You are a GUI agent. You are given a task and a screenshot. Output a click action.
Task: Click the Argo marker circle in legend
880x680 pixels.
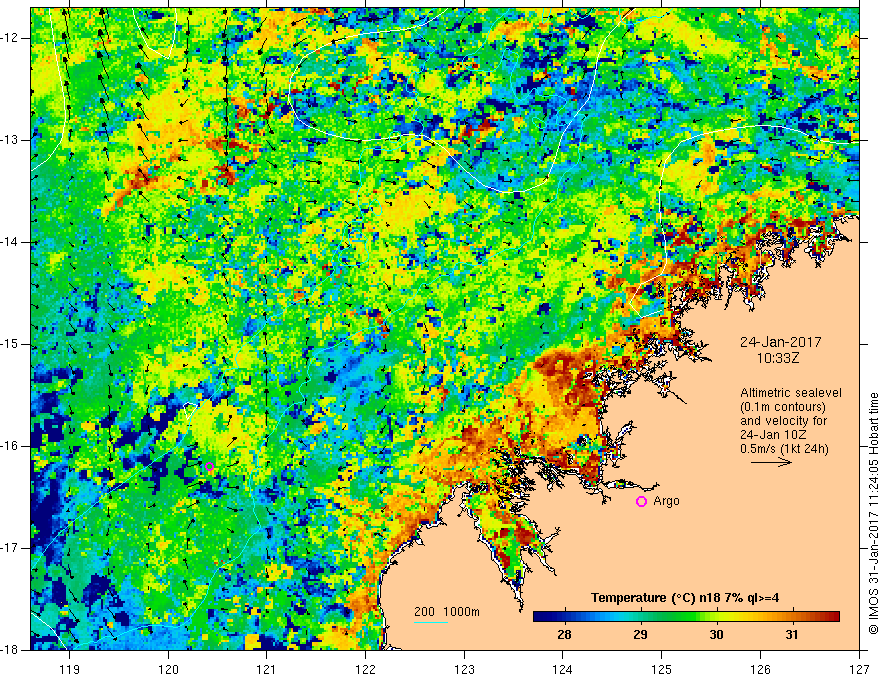tap(641, 501)
